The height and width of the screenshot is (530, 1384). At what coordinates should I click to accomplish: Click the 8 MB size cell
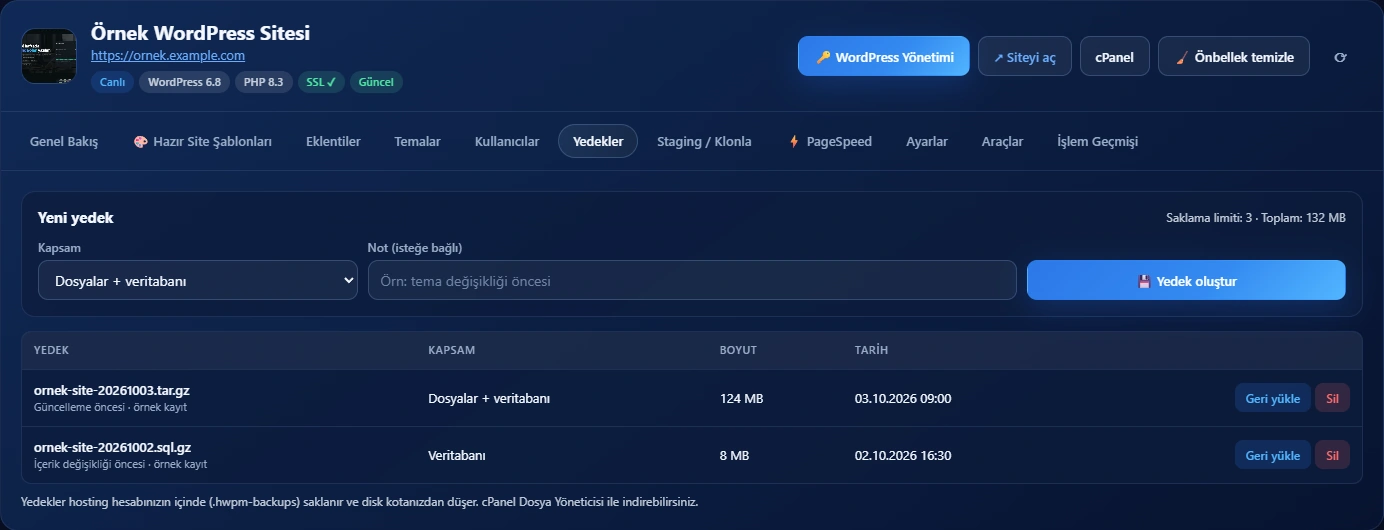[x=734, y=455]
